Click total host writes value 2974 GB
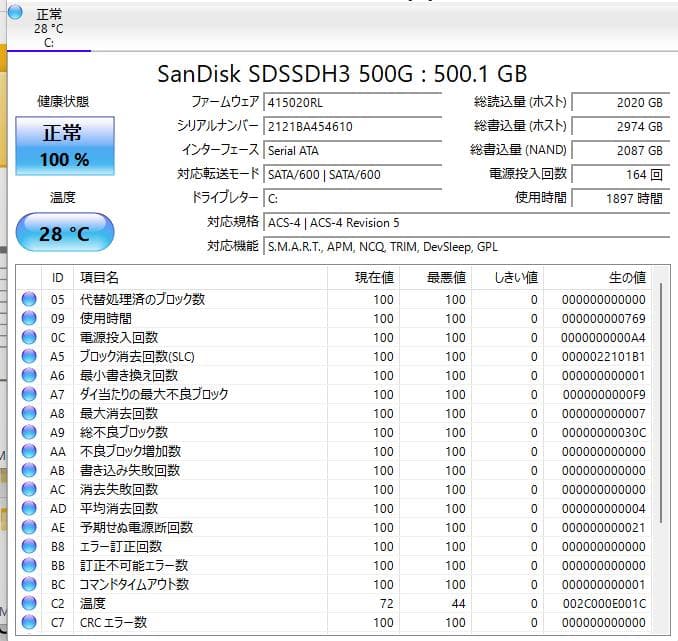This screenshot has width=678, height=641. (621, 127)
